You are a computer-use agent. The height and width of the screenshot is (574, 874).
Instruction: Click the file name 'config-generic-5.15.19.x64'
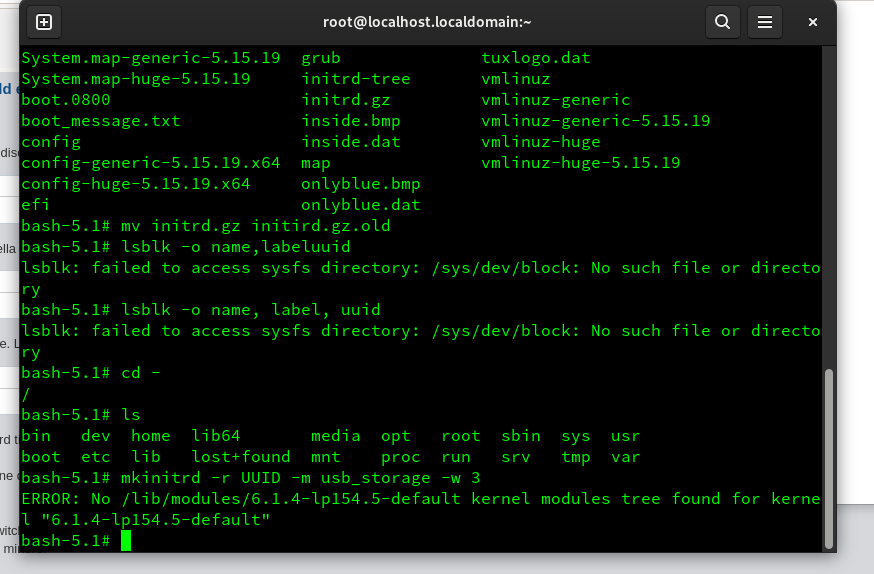pyautogui.click(x=151, y=163)
